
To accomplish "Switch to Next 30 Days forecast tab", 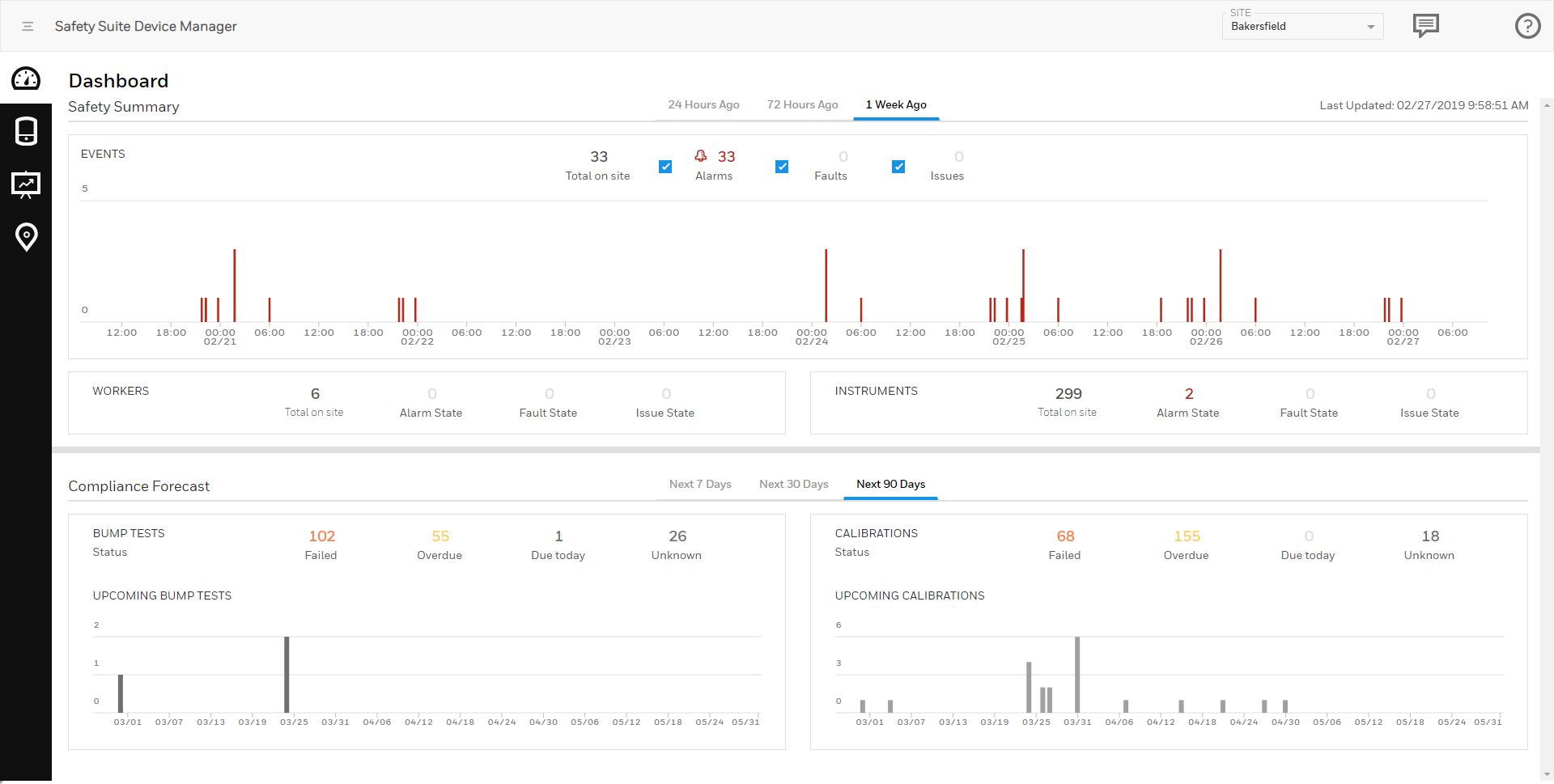I will tap(793, 485).
